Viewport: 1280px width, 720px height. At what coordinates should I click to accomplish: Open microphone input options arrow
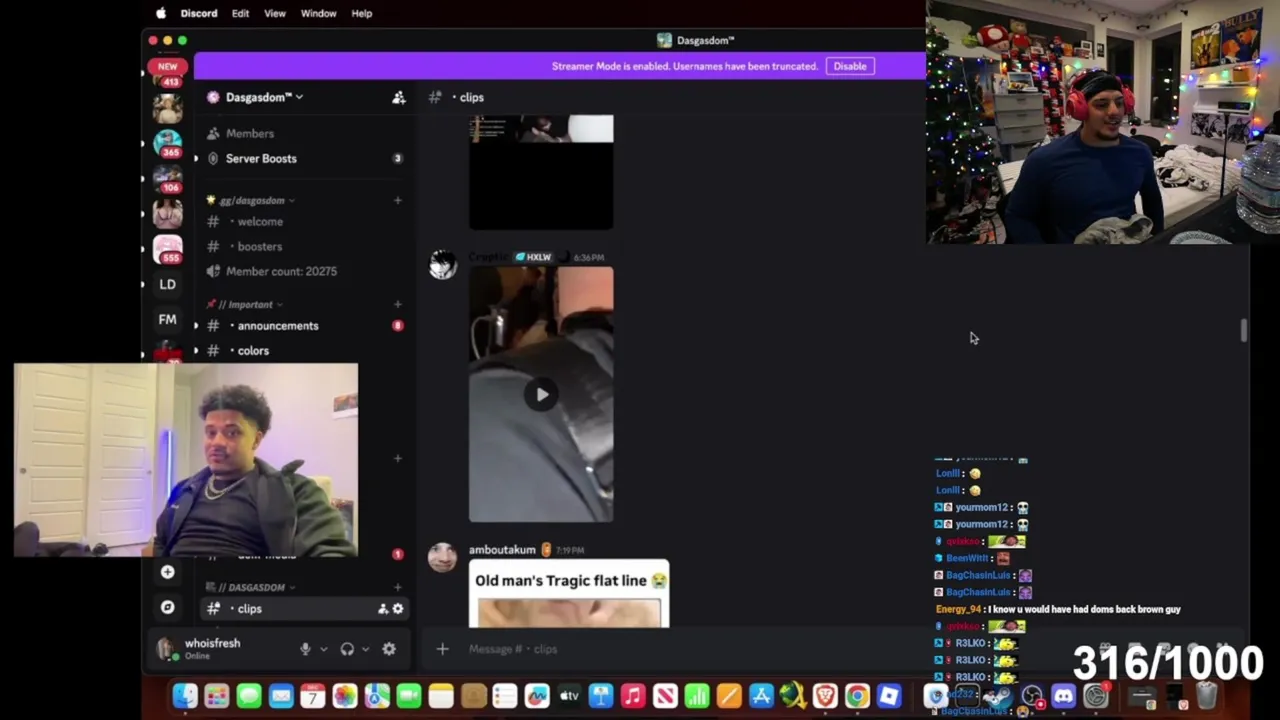click(323, 649)
